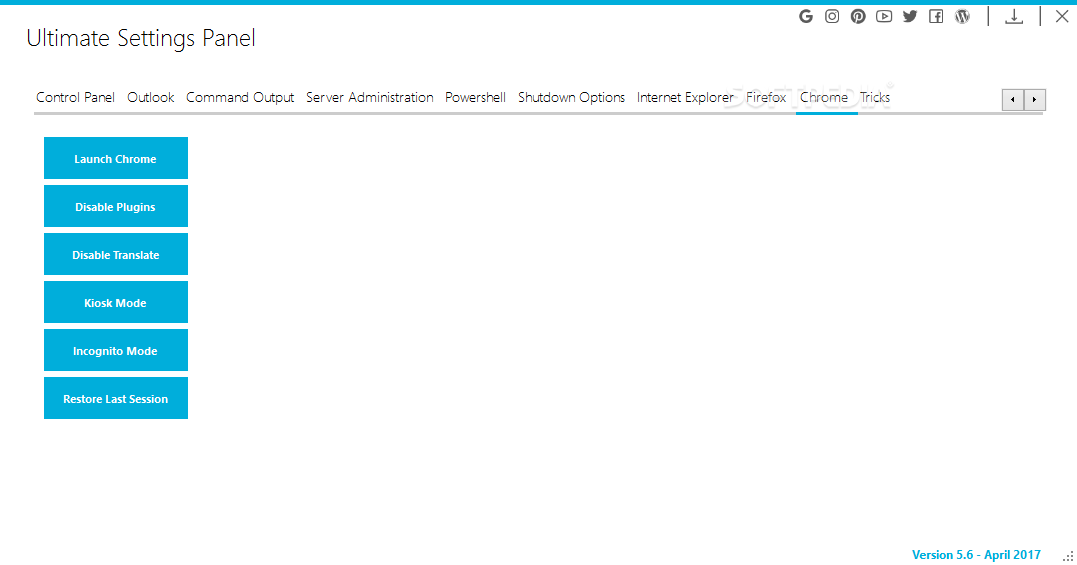Click the tab strip right arrow
Image resolution: width=1077 pixels, height=565 pixels.
pyautogui.click(x=1034, y=100)
